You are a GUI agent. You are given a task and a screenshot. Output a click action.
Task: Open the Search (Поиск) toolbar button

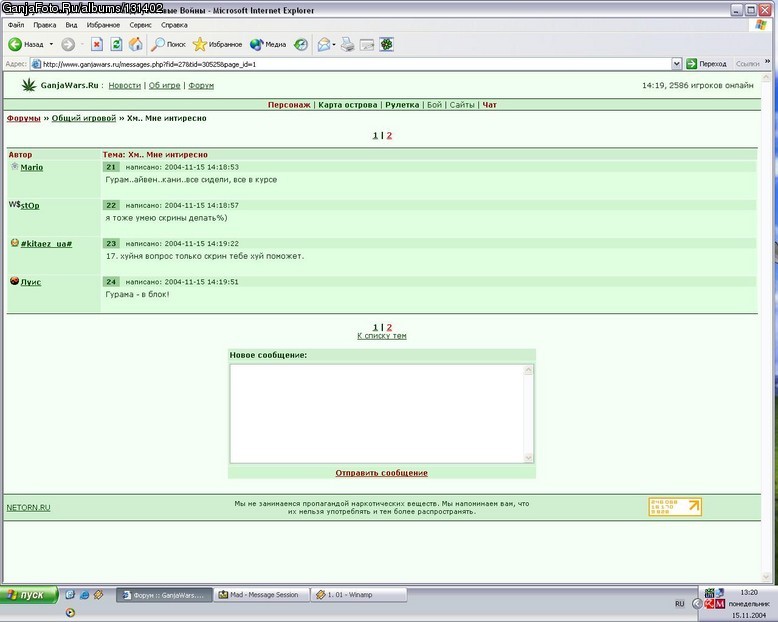coord(168,45)
